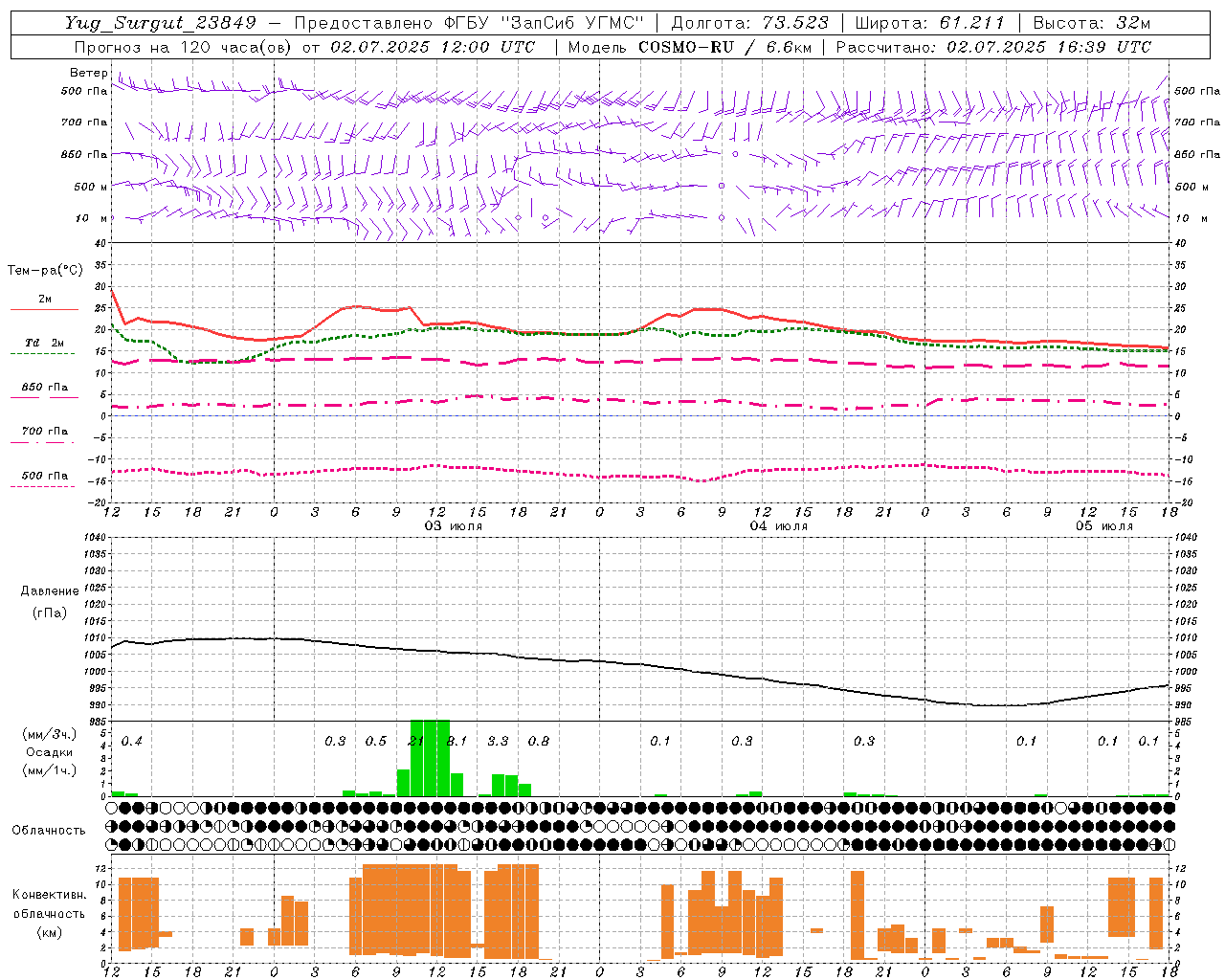Click the "Облачность" cloudiness label
This screenshot has width=1225, height=980.
[x=49, y=830]
